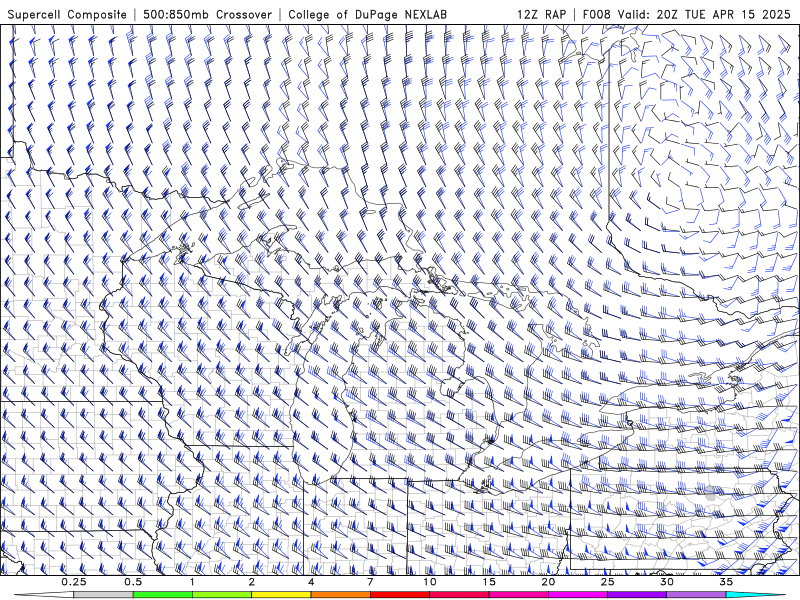800x600 pixels.
Task: Click the 30 value on the color scale
Action: click(x=667, y=582)
